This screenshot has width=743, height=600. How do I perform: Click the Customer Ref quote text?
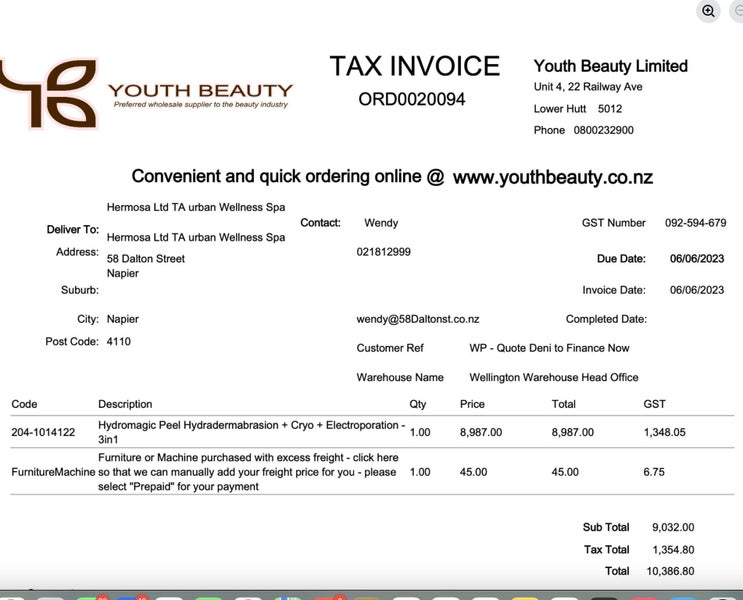coord(549,348)
